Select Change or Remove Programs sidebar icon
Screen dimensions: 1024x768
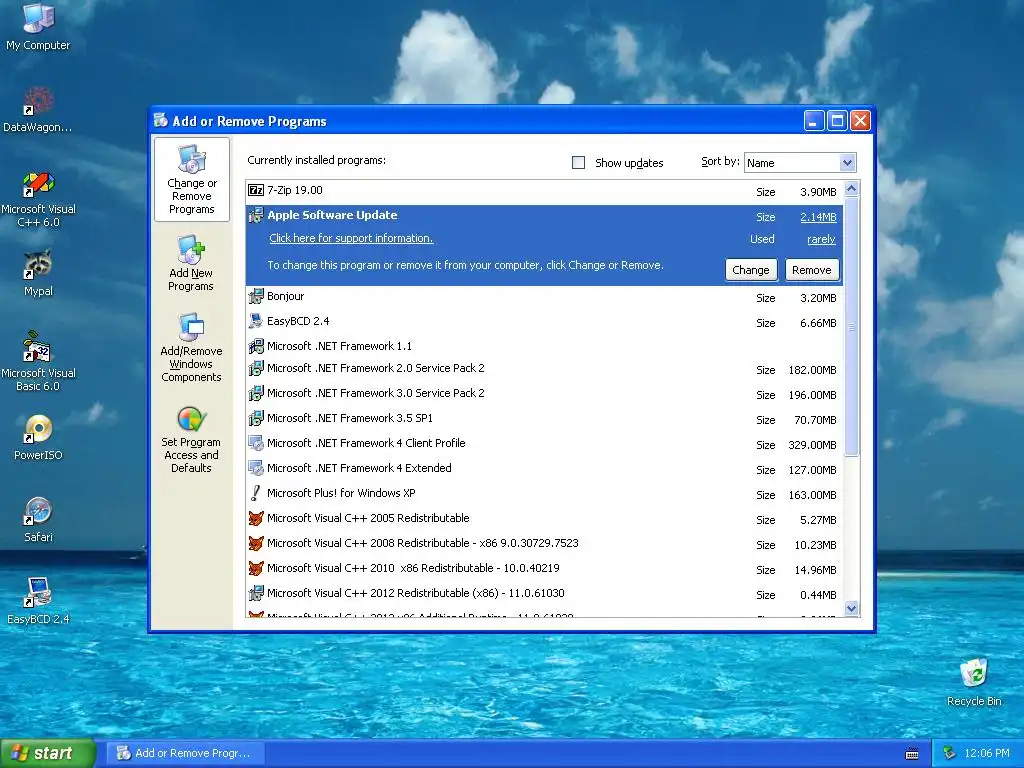(191, 180)
